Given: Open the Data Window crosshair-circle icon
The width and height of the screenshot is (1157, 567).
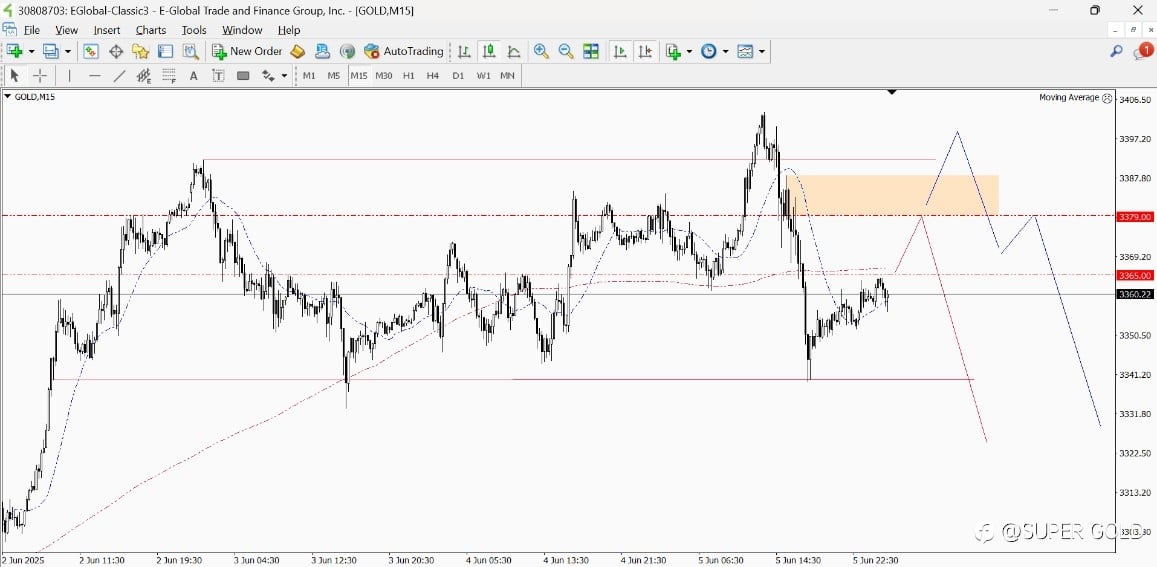Looking at the screenshot, I should pos(116,51).
